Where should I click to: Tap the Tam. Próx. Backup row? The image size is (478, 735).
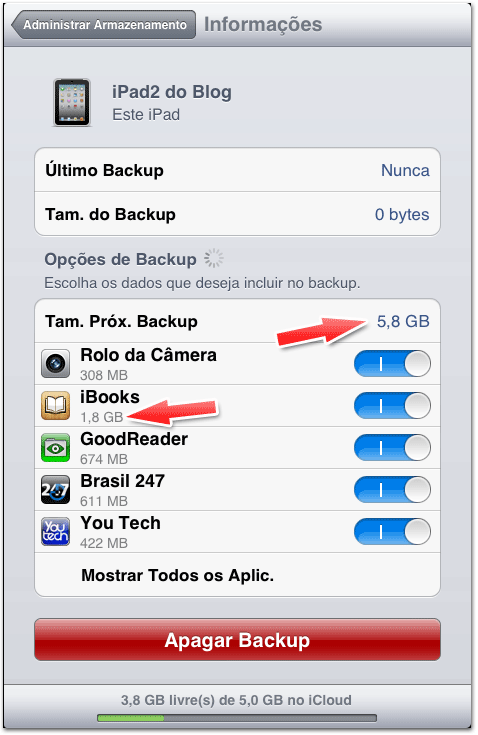tap(237, 321)
